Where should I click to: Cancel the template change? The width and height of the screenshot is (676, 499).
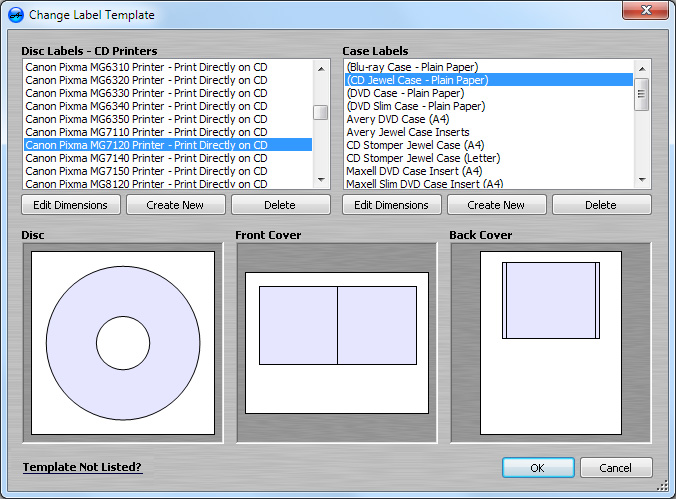[x=616, y=468]
